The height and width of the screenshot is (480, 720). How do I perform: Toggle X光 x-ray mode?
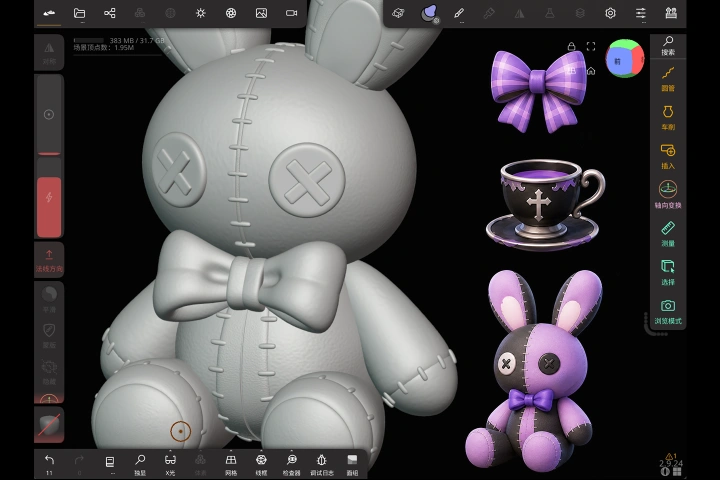click(170, 464)
